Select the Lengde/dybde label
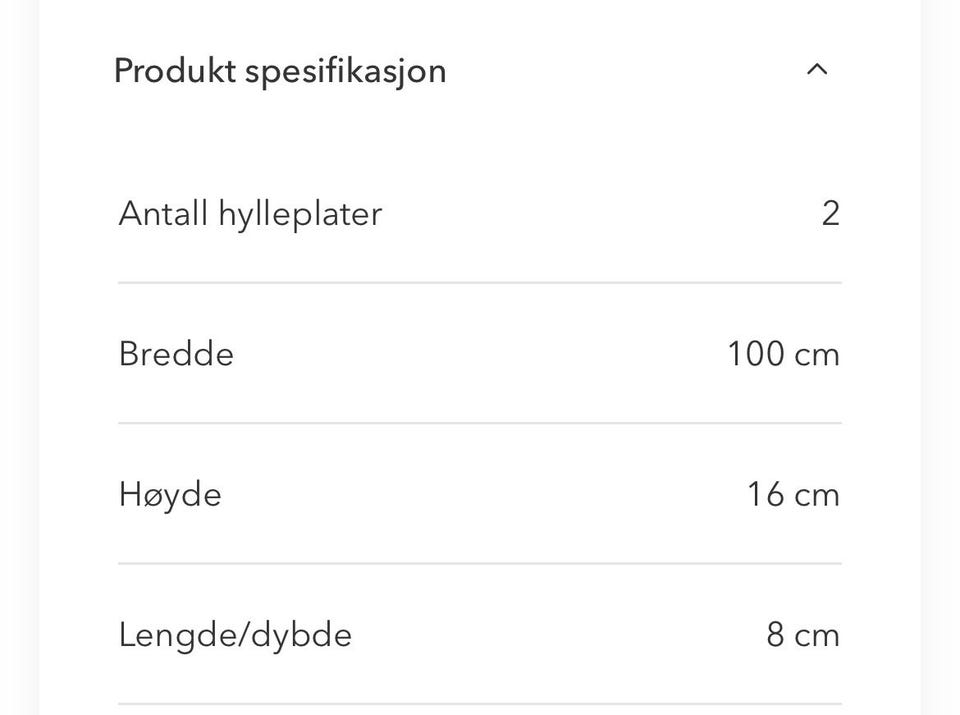 [x=235, y=635]
